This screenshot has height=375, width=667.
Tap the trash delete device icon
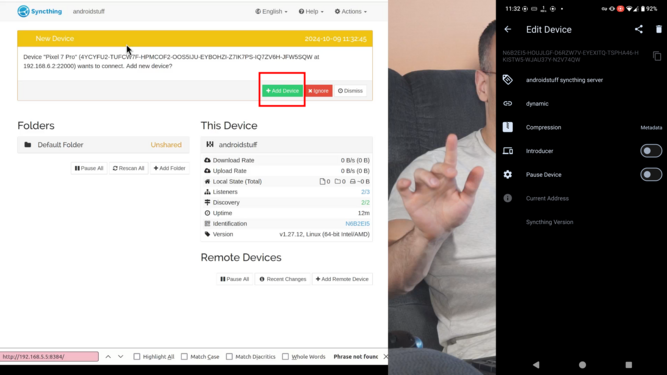coord(658,29)
